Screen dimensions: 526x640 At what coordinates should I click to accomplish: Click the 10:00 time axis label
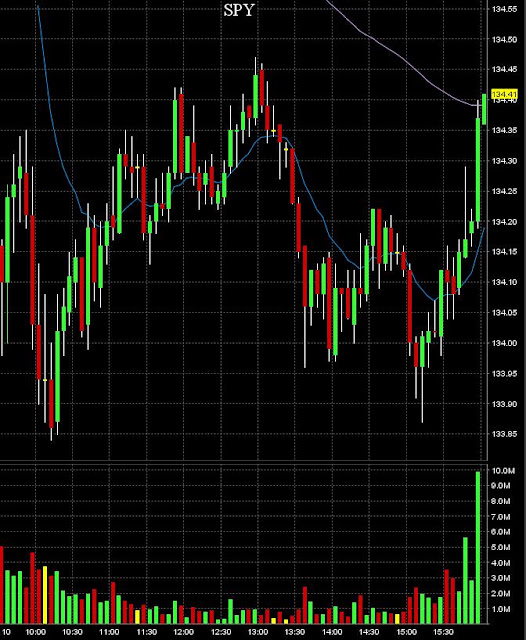[x=36, y=632]
